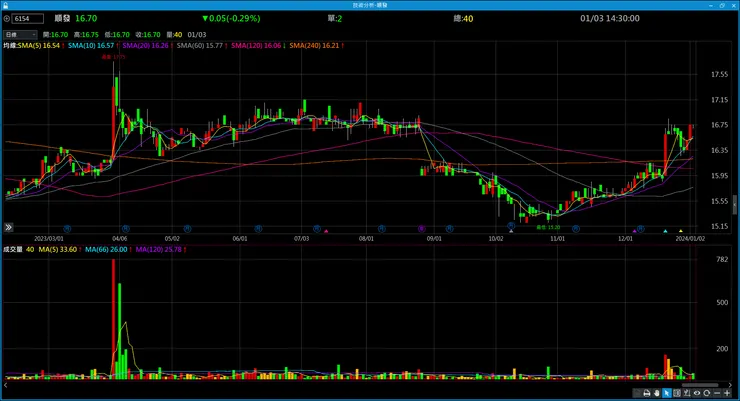Click the MA(120) 25.78 volume legend
Image resolution: width=740 pixels, height=401 pixels.
[x=160, y=250]
